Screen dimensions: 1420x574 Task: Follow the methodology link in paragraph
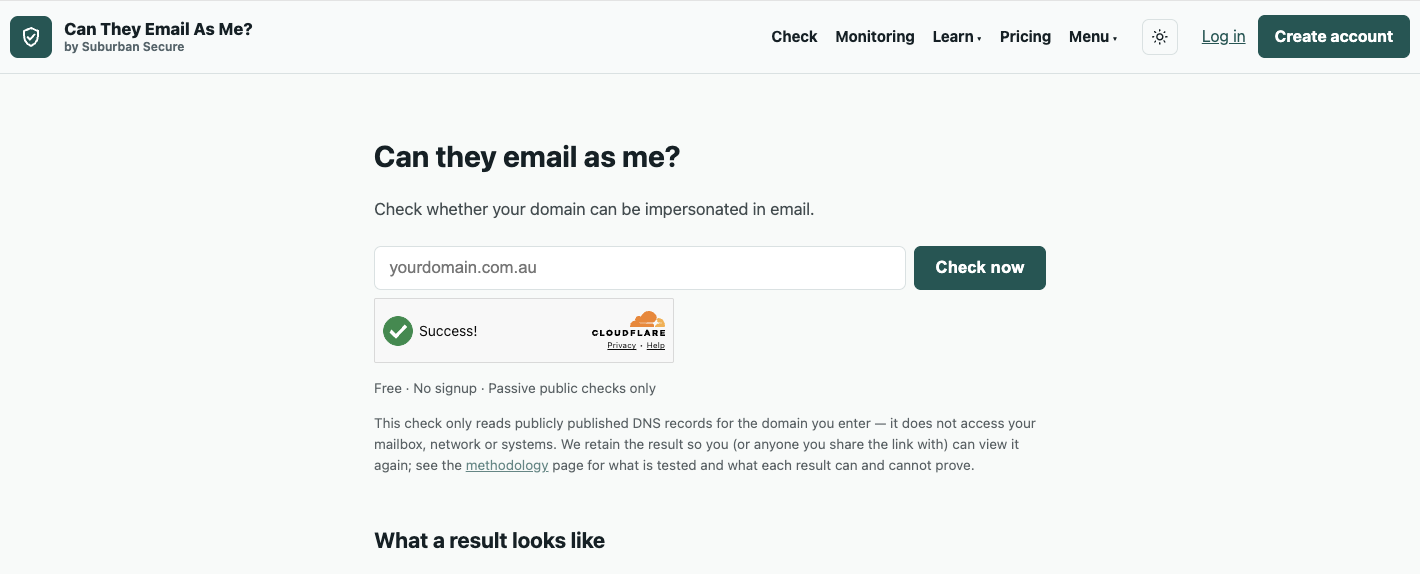(507, 465)
